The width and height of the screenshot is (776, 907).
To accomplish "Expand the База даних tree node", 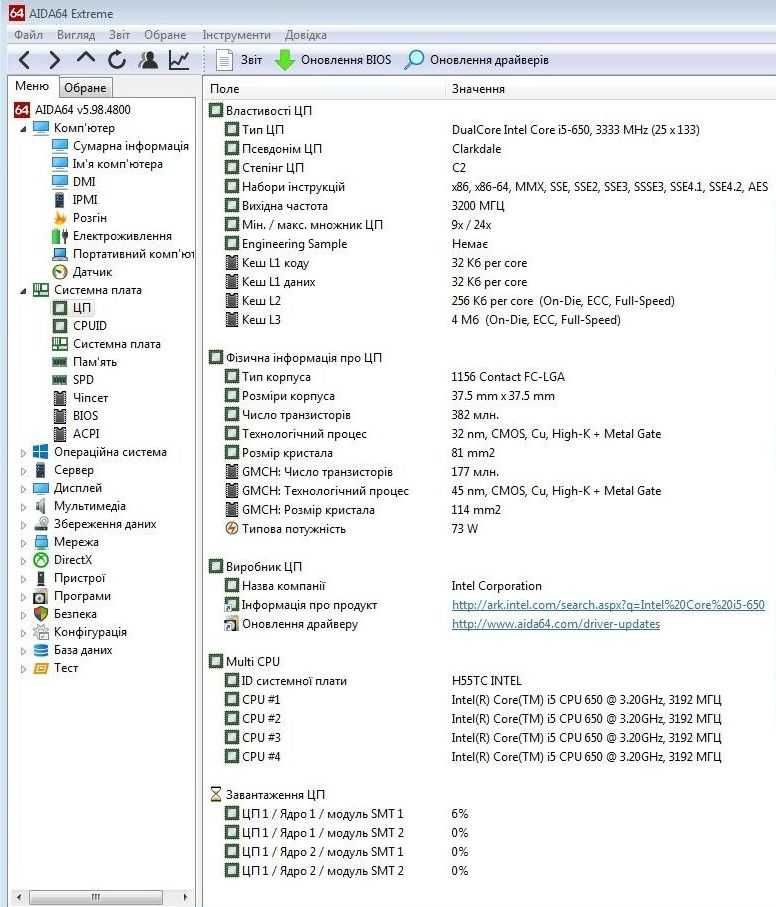I will [23, 651].
